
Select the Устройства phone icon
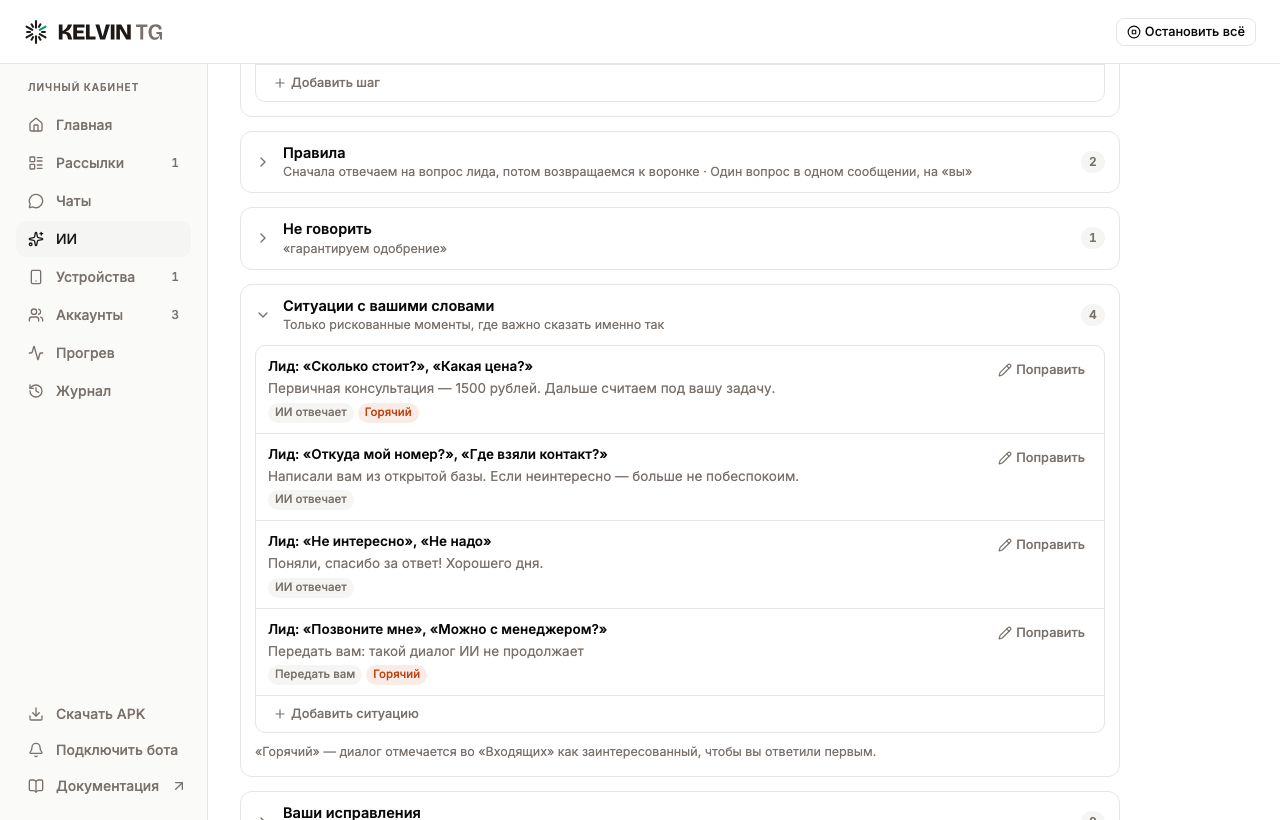(36, 277)
